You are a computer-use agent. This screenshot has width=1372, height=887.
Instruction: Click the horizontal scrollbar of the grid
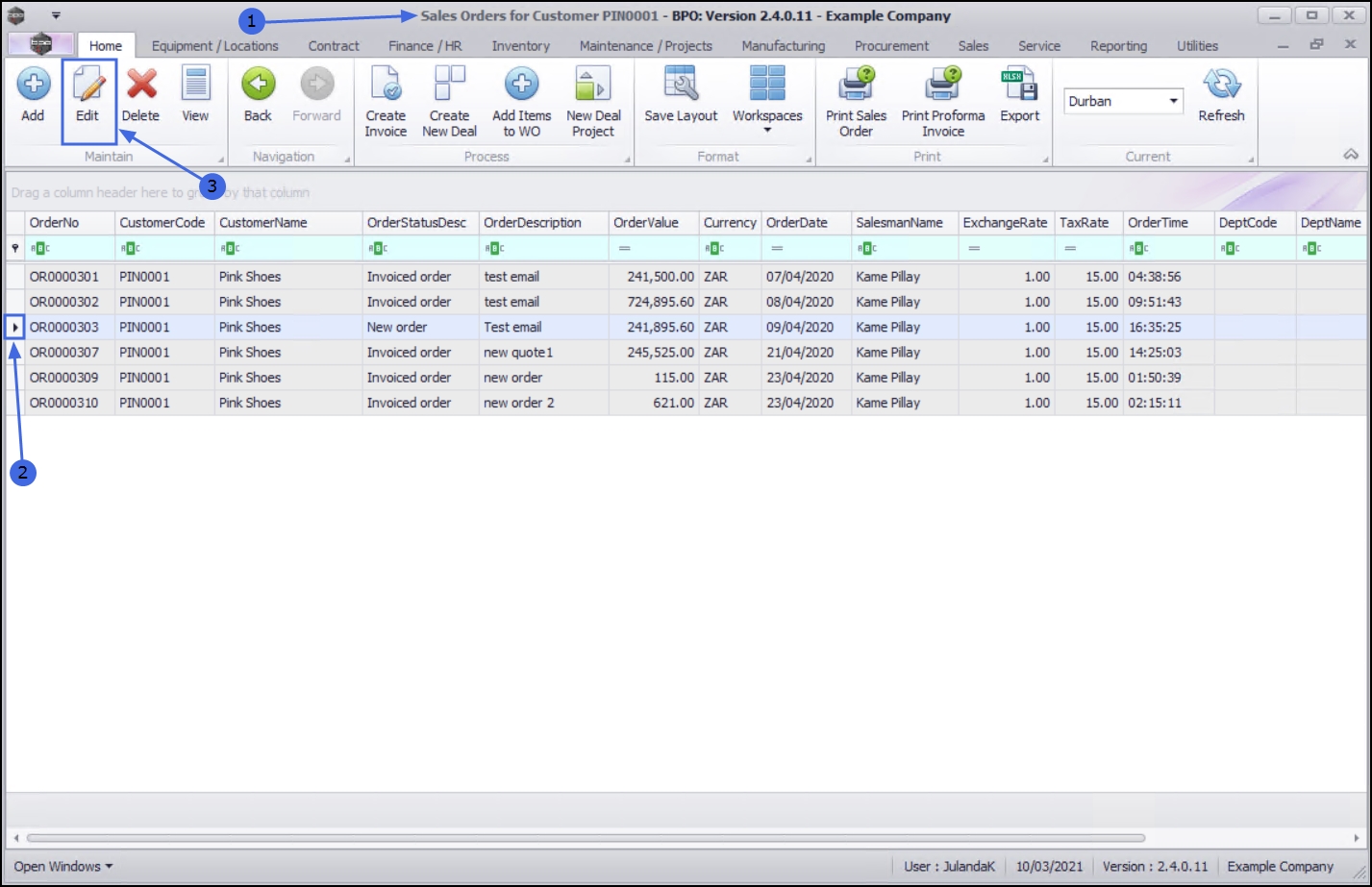(586, 838)
